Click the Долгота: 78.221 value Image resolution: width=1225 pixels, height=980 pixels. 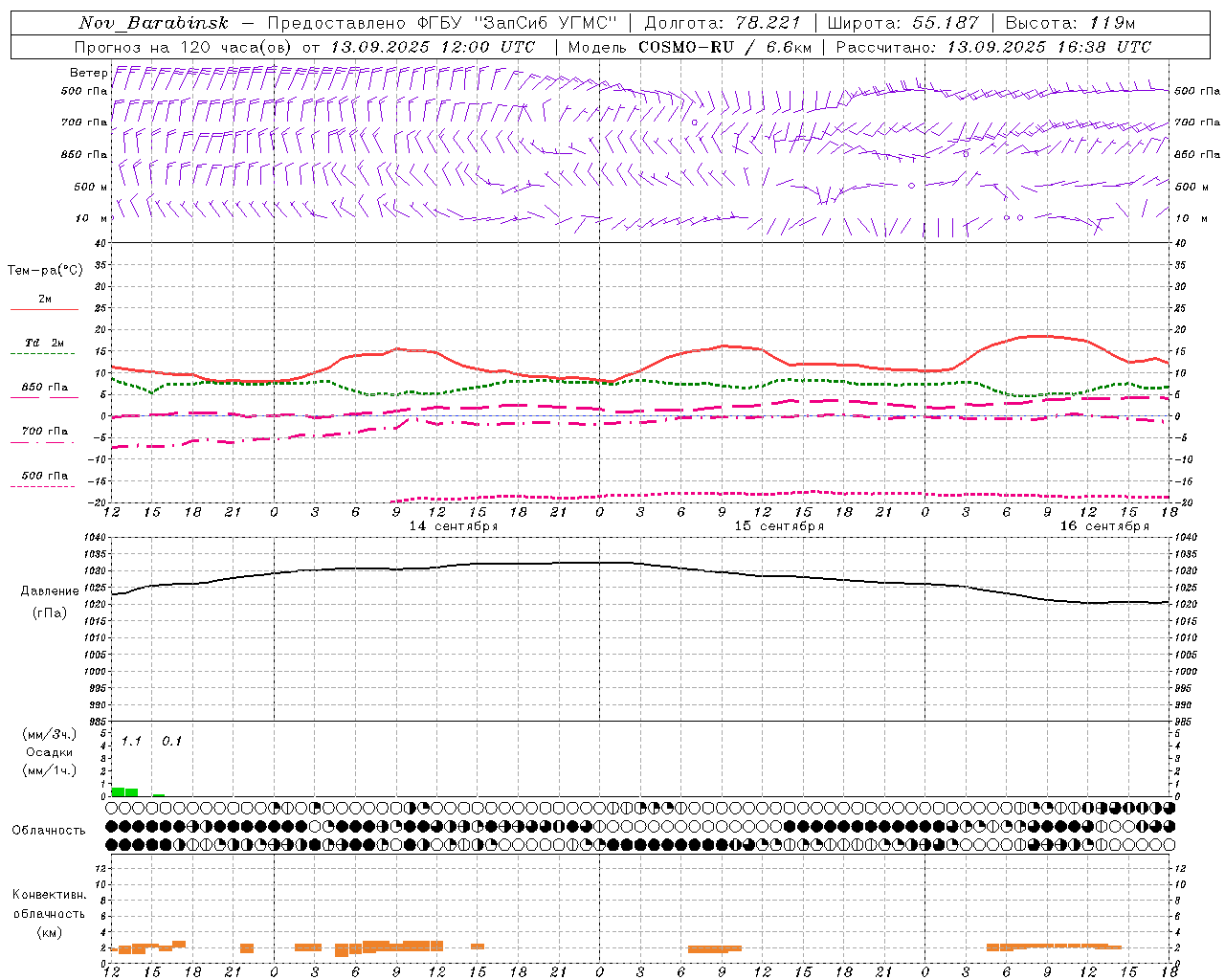click(x=723, y=23)
